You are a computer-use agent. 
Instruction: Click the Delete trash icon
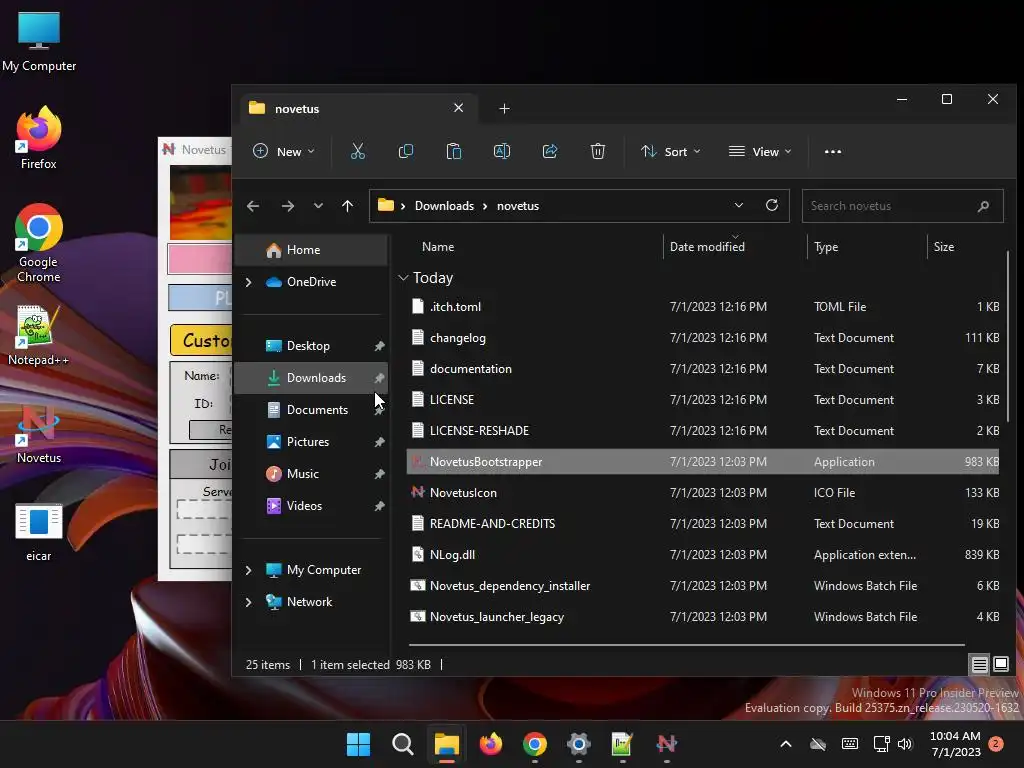(x=598, y=152)
